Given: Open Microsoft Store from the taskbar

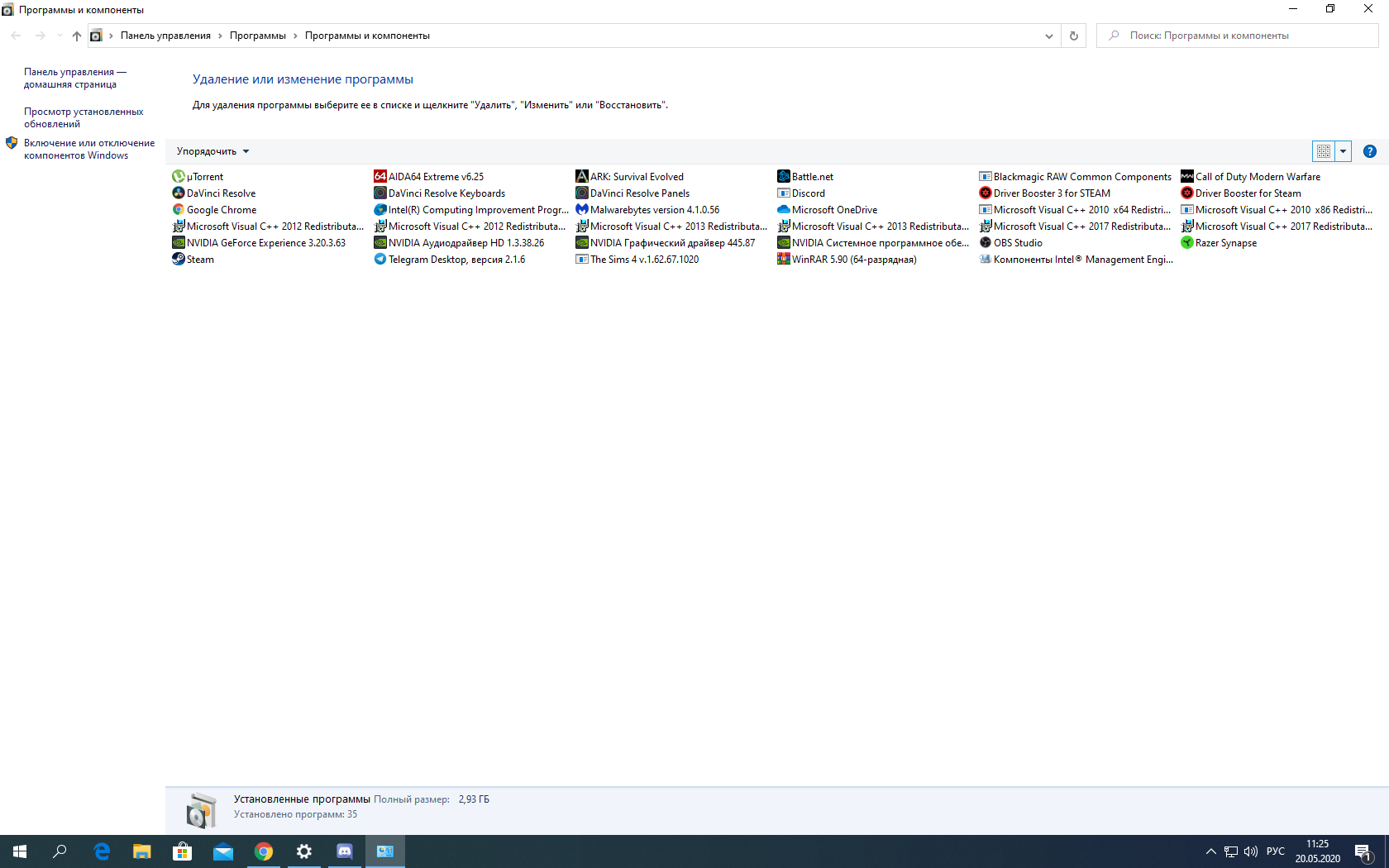Looking at the screenshot, I should tap(183, 851).
